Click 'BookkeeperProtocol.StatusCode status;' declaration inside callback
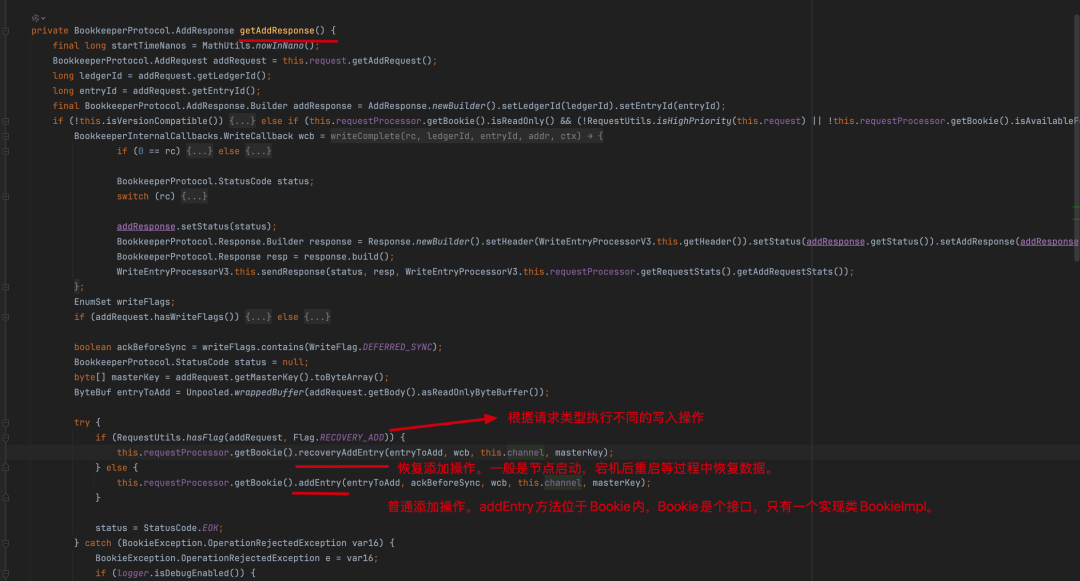Screen dimensions: 1080x581 (215, 182)
